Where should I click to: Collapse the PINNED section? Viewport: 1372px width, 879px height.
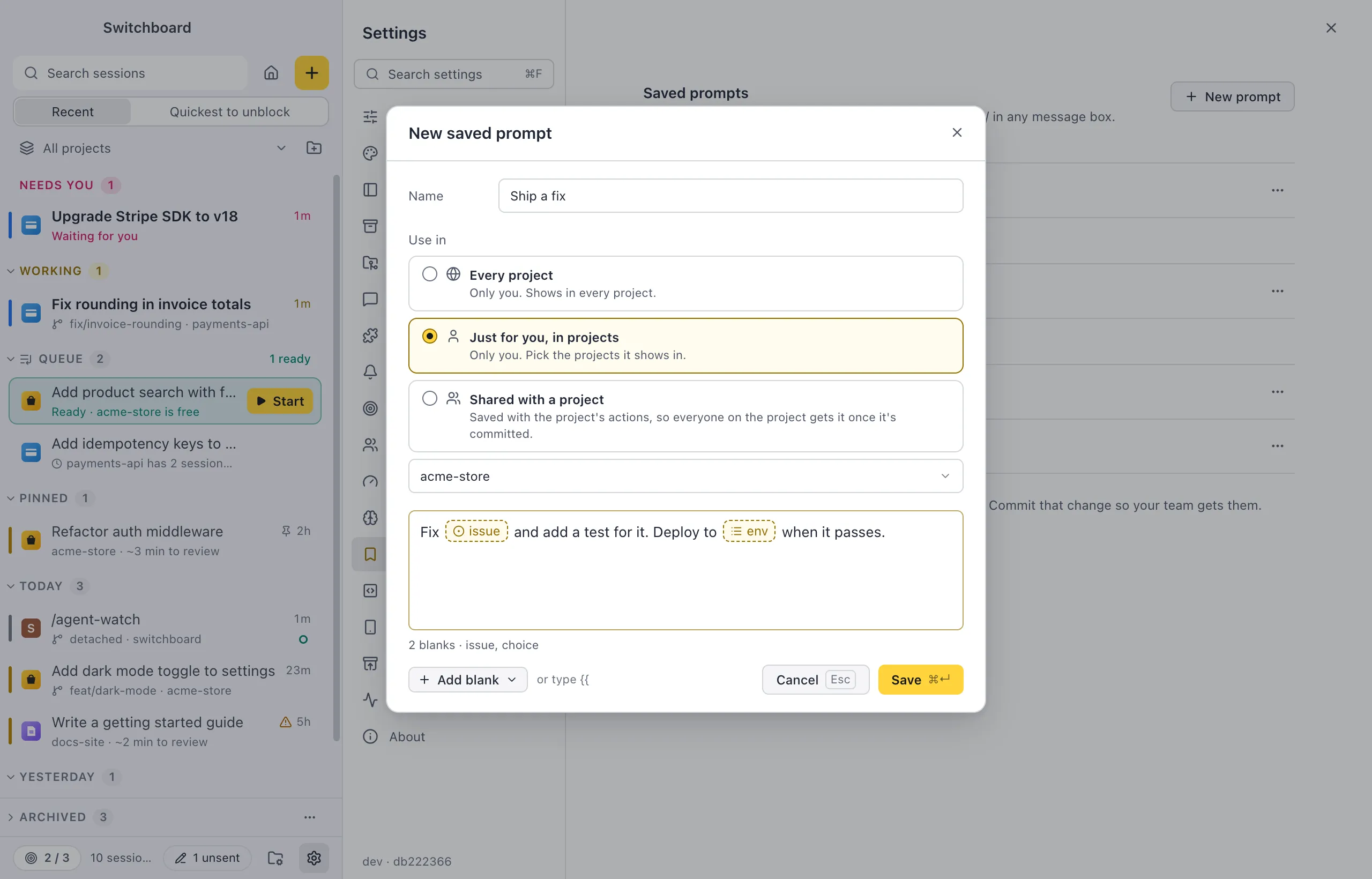click(10, 498)
